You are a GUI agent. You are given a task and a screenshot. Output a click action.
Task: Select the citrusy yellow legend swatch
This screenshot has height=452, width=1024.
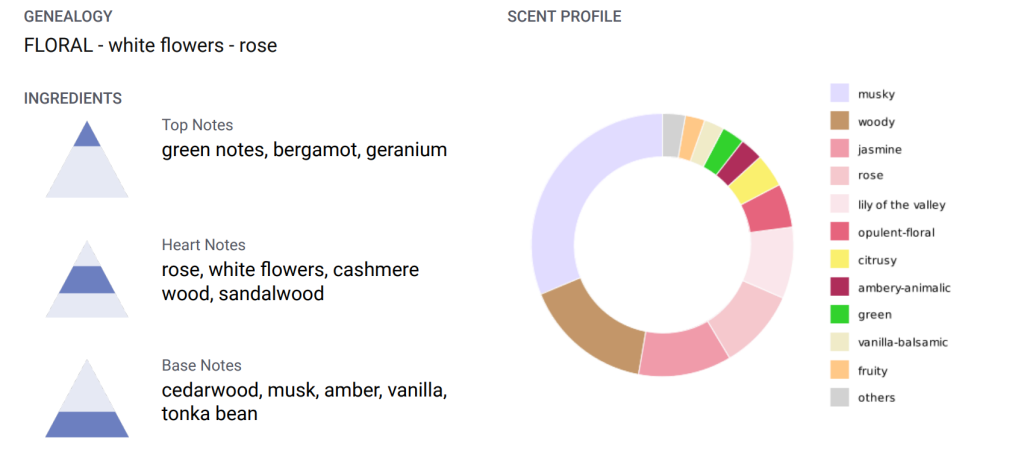(x=840, y=260)
